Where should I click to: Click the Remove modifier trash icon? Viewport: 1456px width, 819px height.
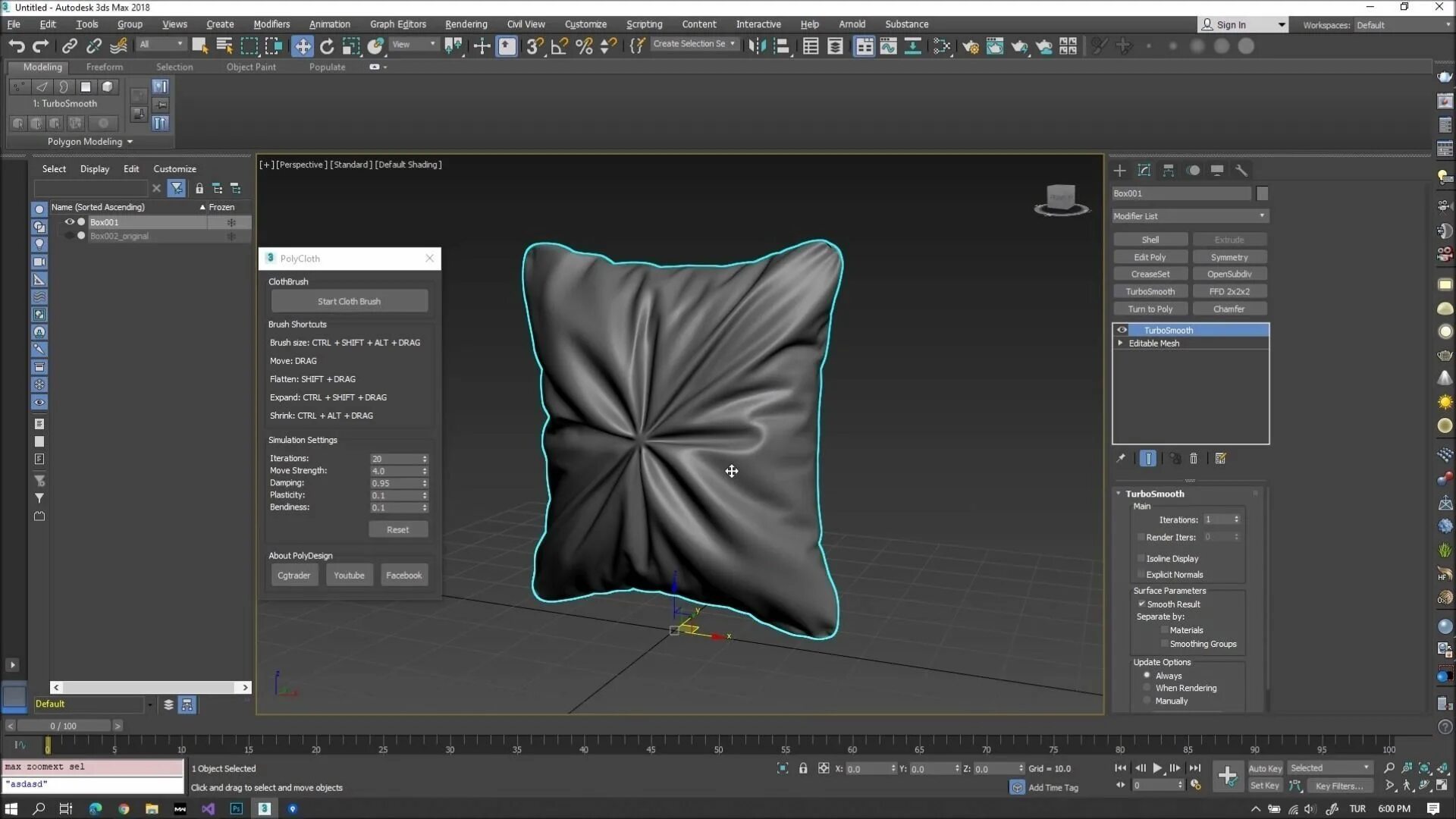(1194, 459)
